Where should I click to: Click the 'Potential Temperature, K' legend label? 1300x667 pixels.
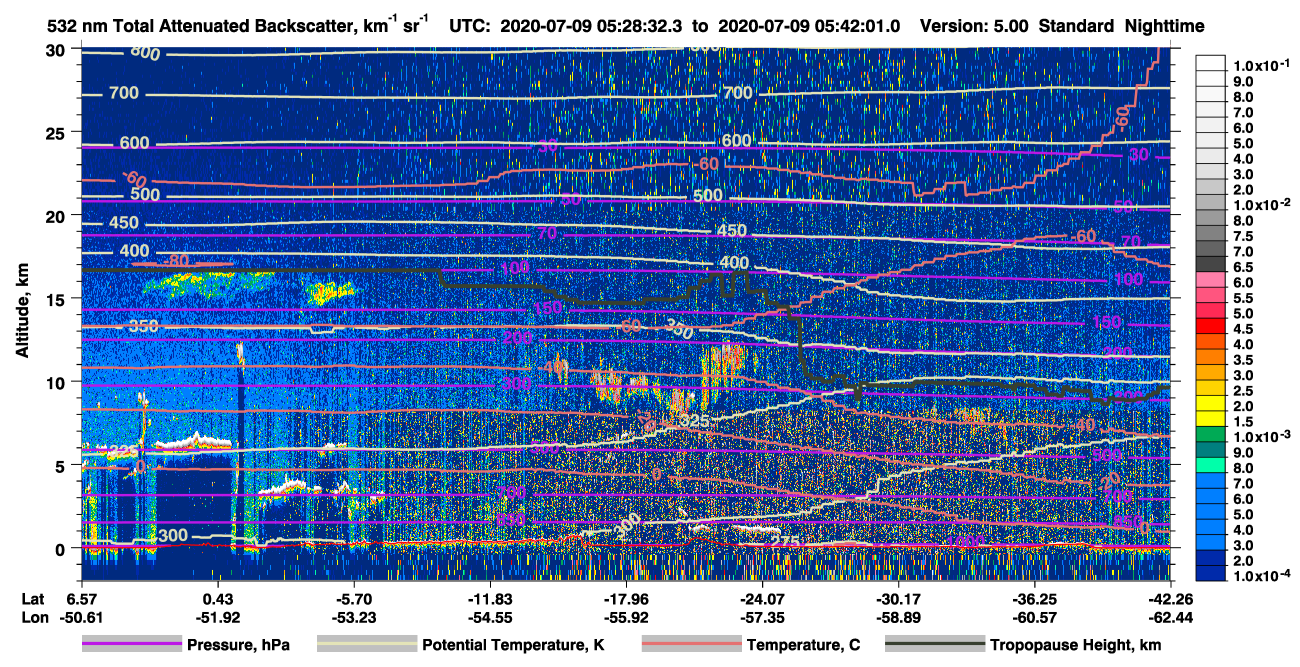514,645
